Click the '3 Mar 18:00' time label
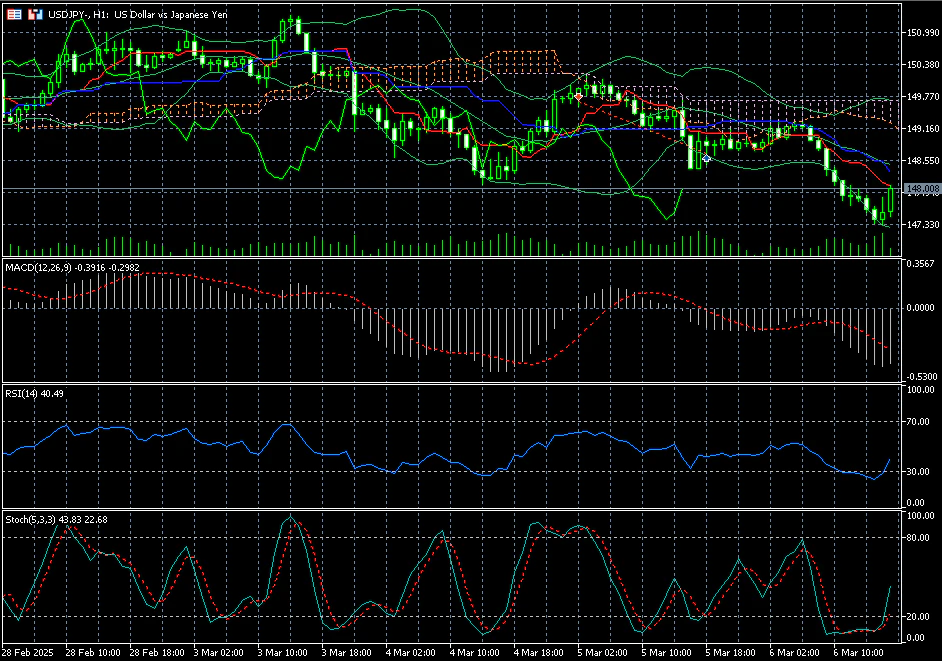The width and height of the screenshot is (942, 661). pyautogui.click(x=347, y=653)
